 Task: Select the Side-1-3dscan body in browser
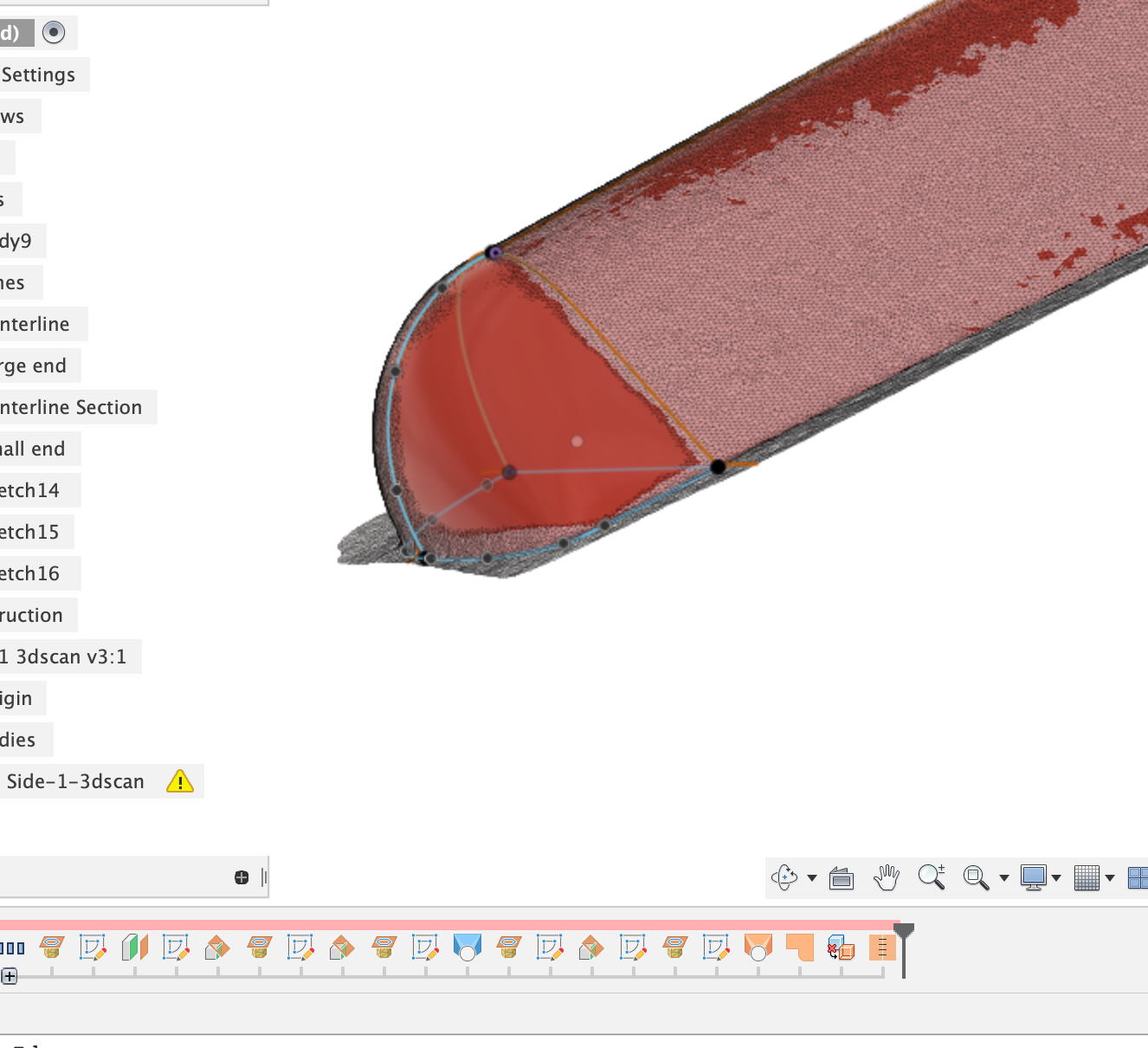74,781
